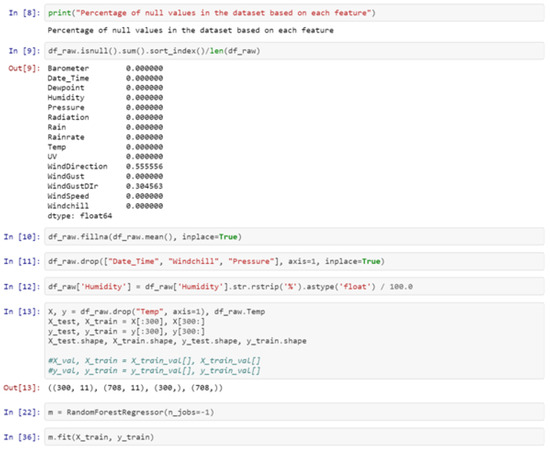Click the isnull sum code cell
Screen dimensions: 550x450
pyautogui.click(x=294, y=51)
